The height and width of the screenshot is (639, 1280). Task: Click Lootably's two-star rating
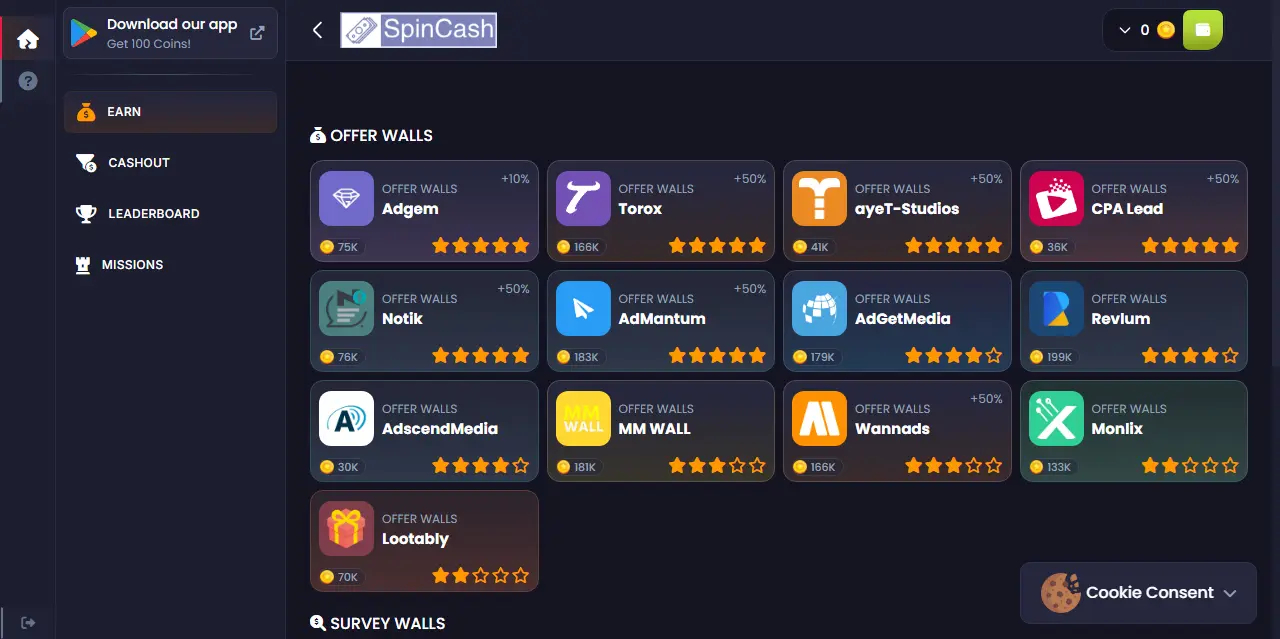pos(481,575)
